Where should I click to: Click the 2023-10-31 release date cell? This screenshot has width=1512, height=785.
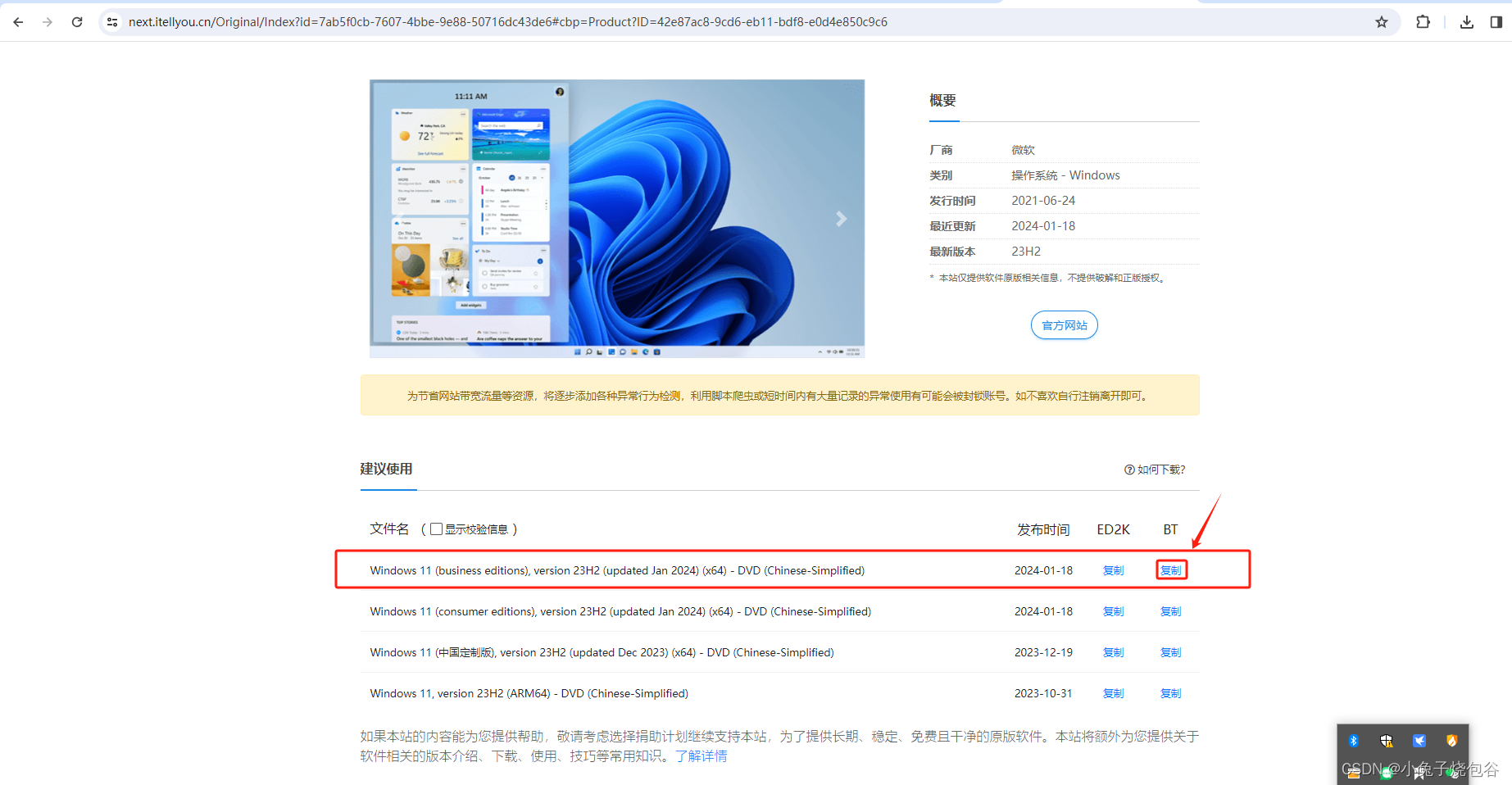[1043, 693]
